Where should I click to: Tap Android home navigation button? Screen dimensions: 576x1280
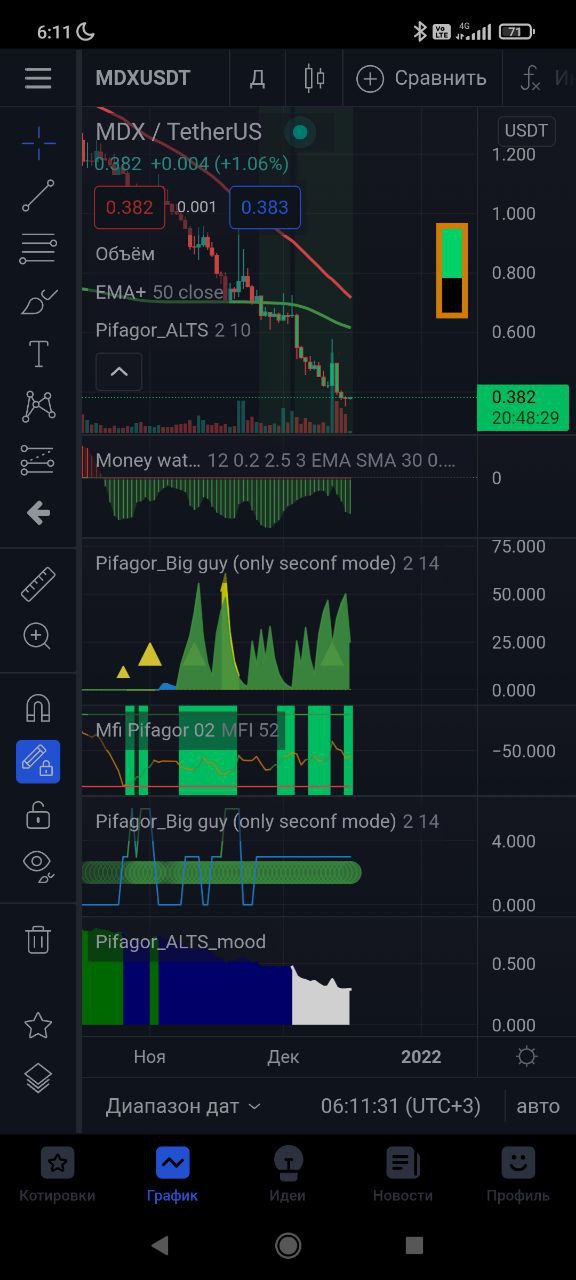(x=288, y=1245)
